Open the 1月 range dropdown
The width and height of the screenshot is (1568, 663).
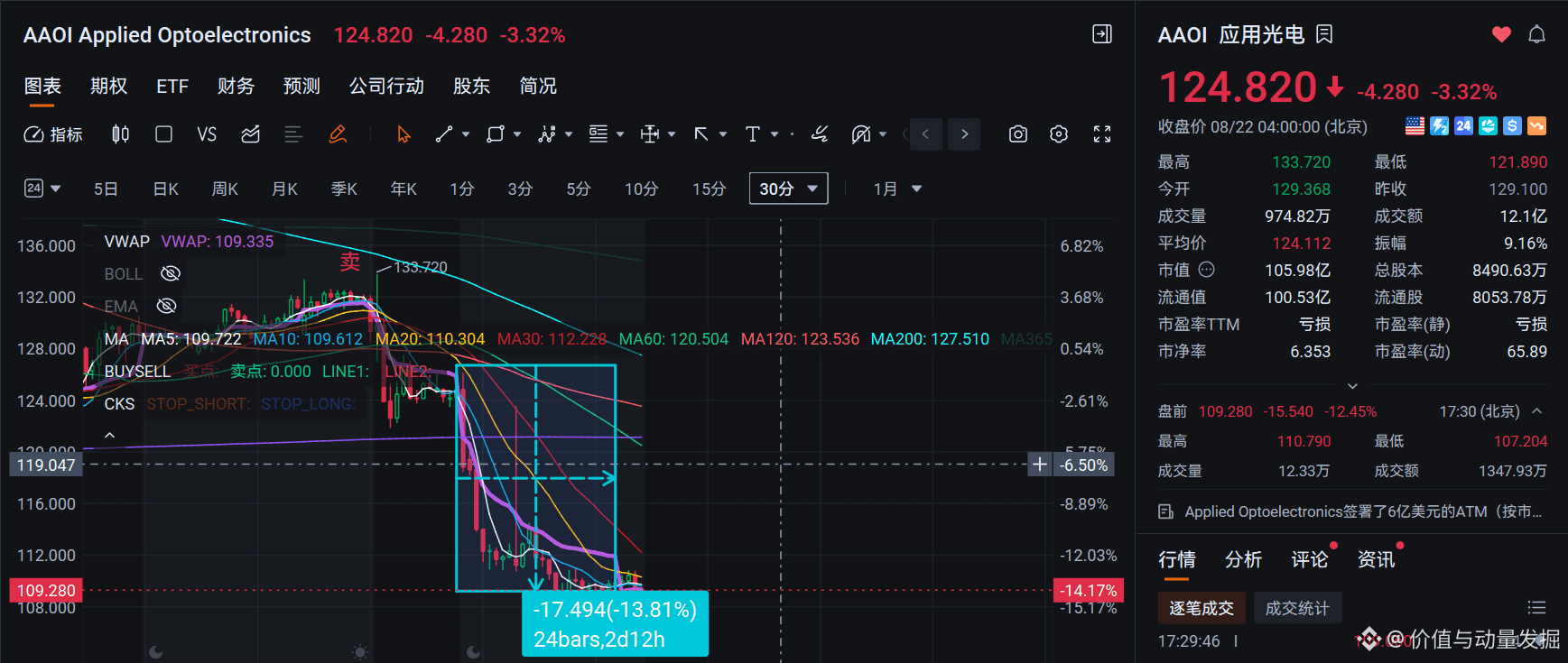(897, 189)
